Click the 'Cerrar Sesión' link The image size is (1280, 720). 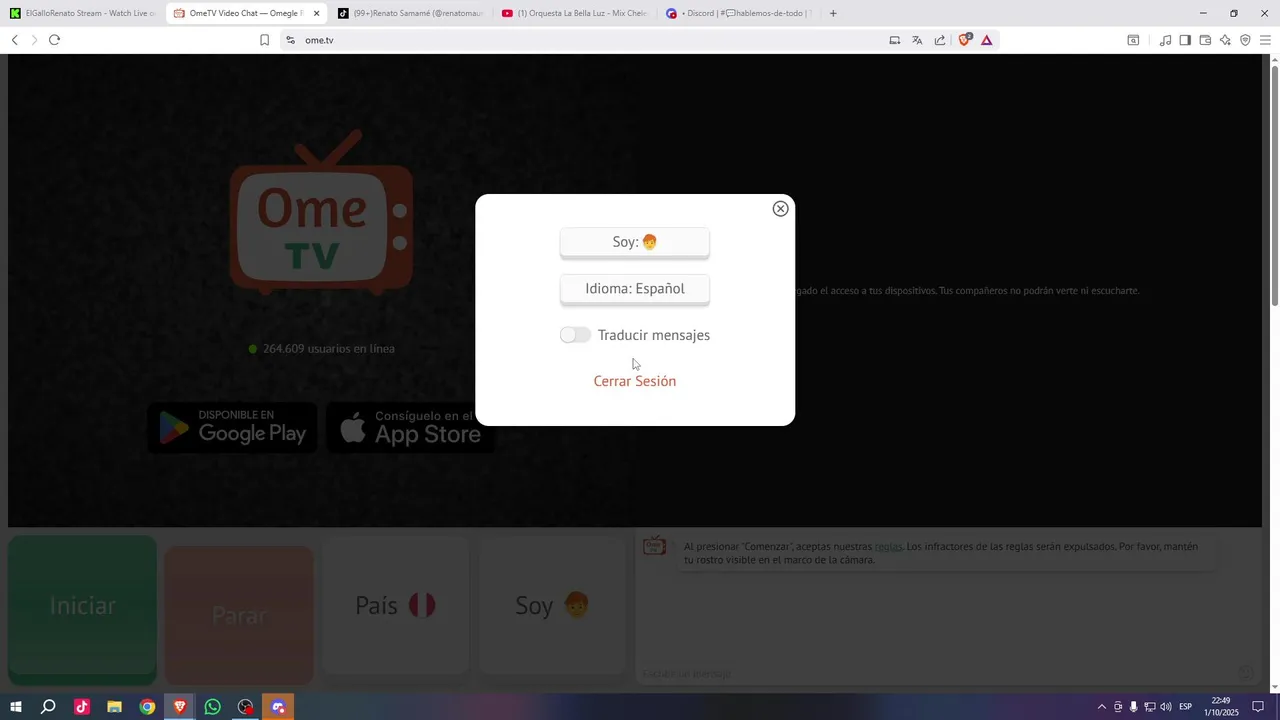[635, 381]
